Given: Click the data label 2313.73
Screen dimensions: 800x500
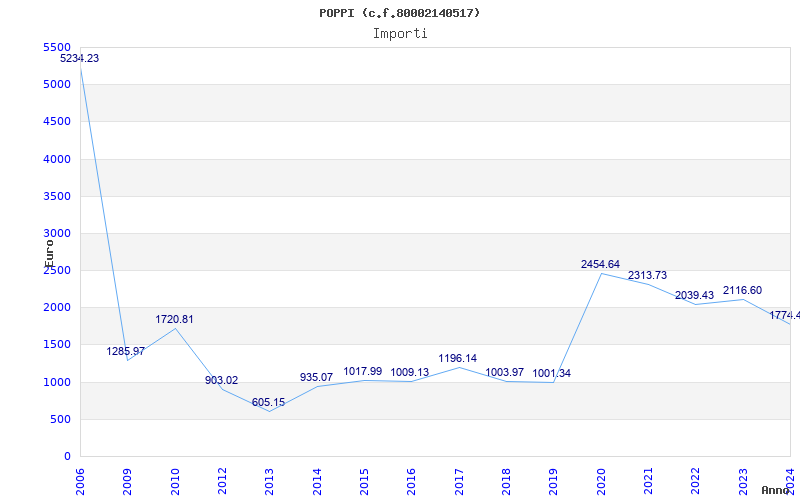Looking at the screenshot, I should [x=647, y=276].
